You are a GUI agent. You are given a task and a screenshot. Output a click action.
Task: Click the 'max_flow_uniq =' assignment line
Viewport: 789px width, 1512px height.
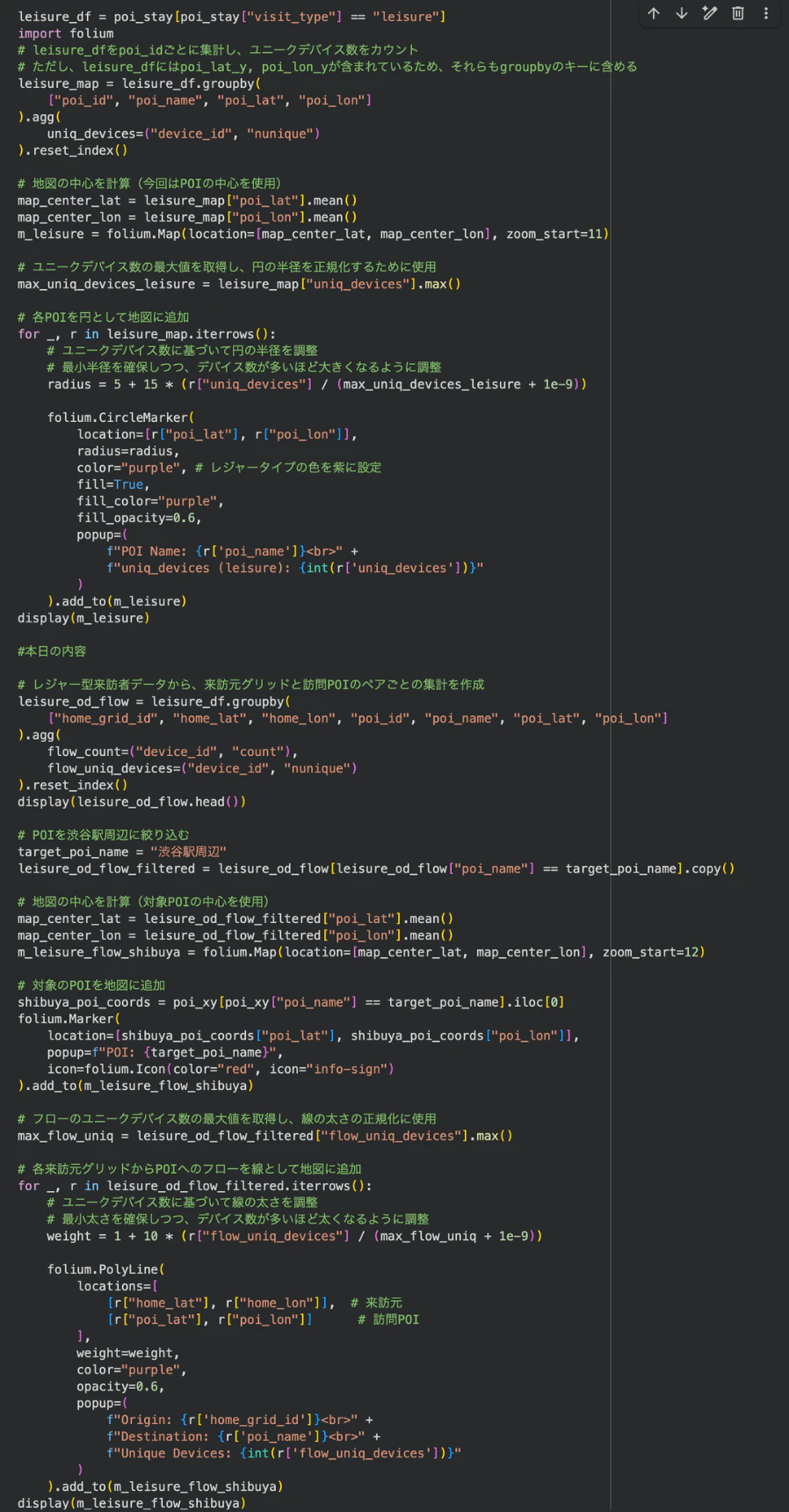[x=265, y=1136]
